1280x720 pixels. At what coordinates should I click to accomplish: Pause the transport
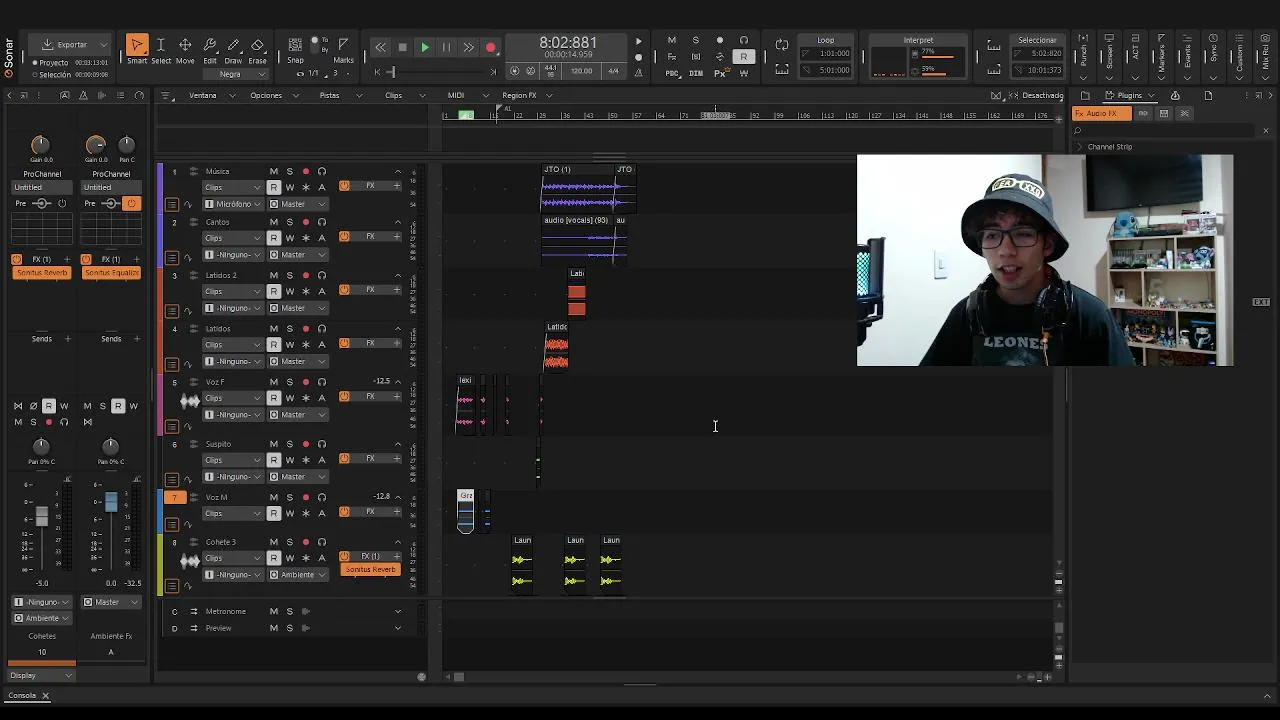(x=446, y=47)
